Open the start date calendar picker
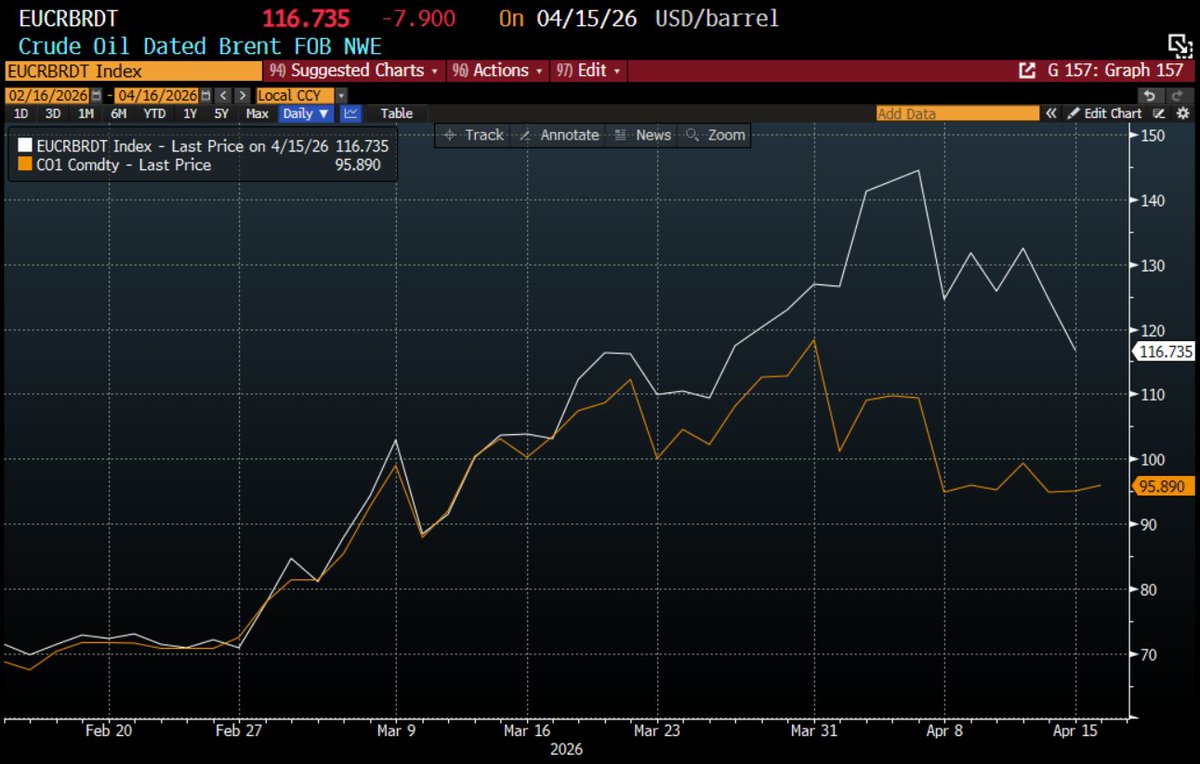The height and width of the screenshot is (764, 1200). pos(96,95)
